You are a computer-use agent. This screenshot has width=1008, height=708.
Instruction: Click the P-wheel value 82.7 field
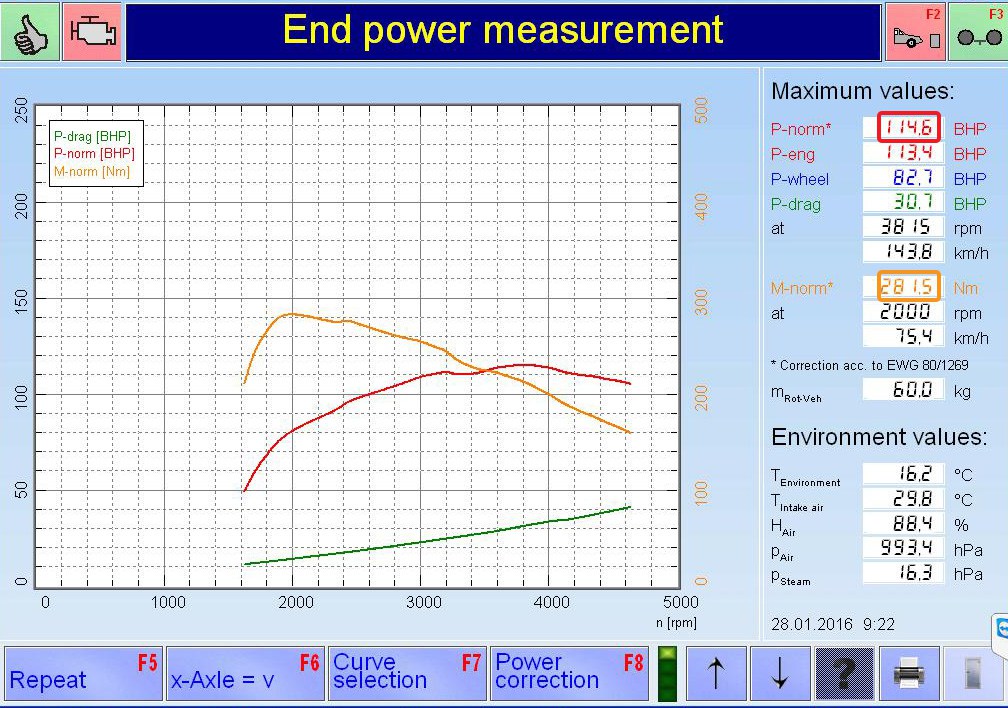coord(903,177)
